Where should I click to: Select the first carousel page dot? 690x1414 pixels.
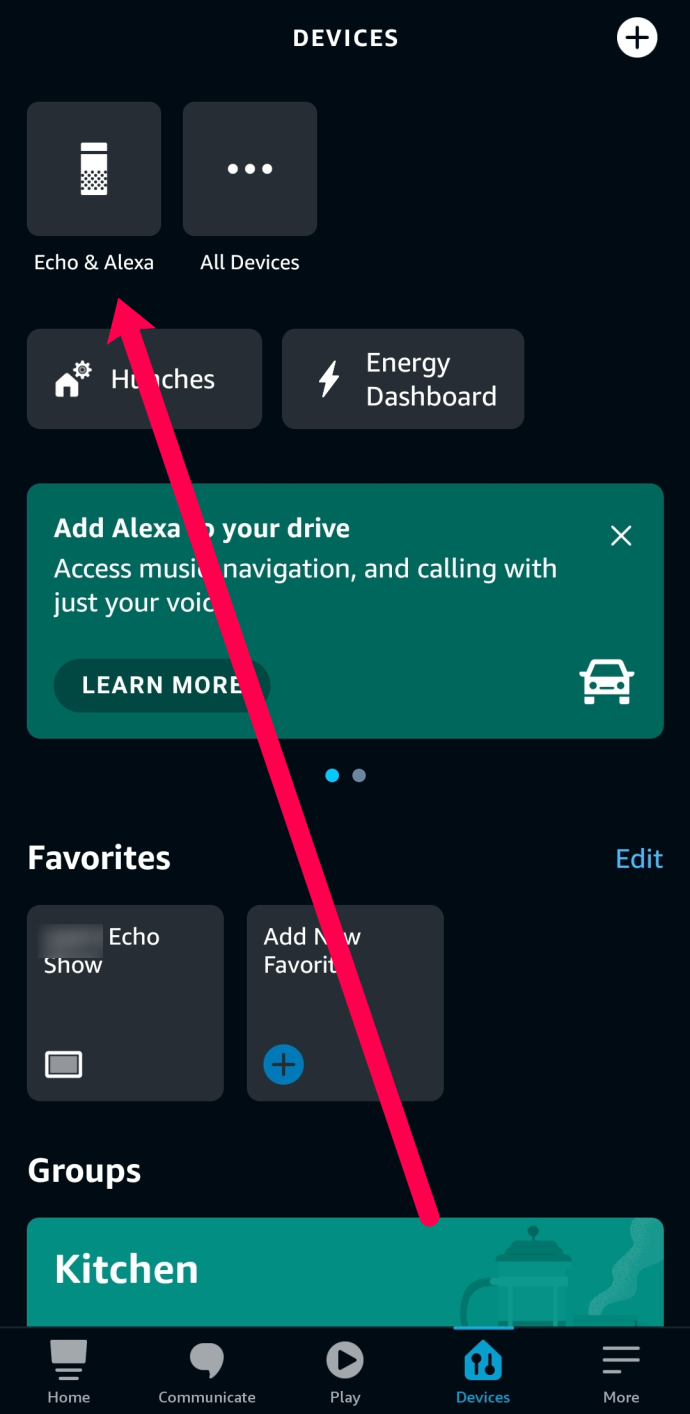(x=332, y=775)
